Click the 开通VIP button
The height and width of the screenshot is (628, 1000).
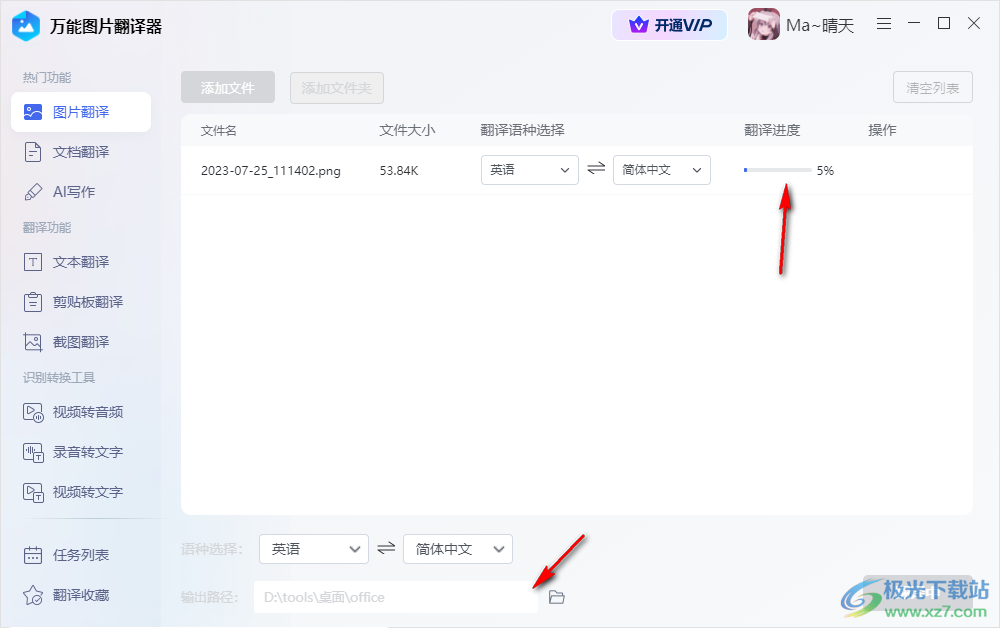670,26
